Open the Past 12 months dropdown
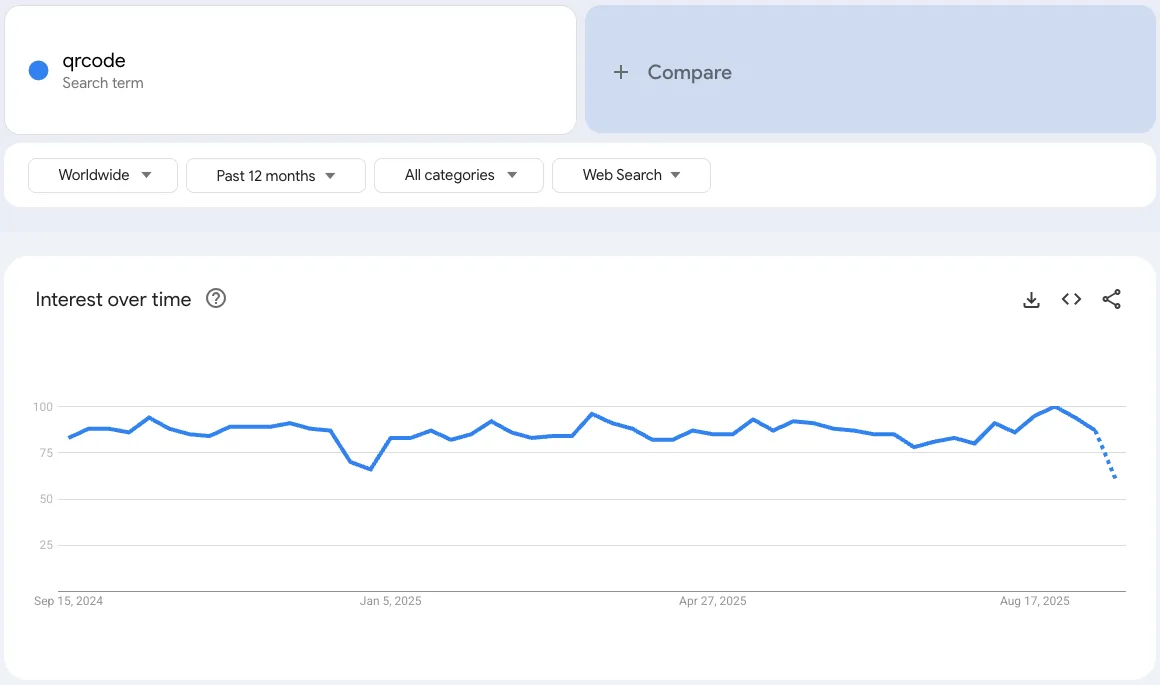 (276, 175)
